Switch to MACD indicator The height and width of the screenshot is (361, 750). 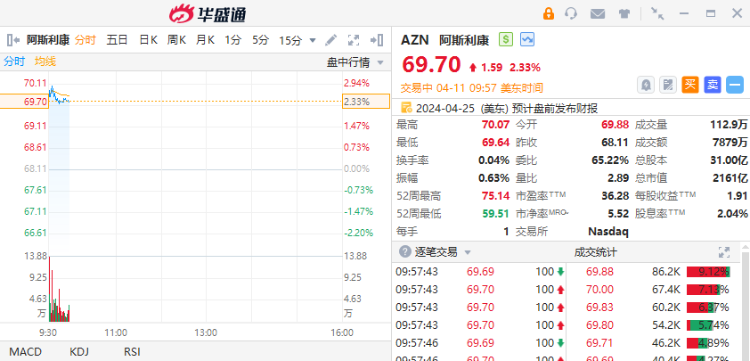point(25,352)
